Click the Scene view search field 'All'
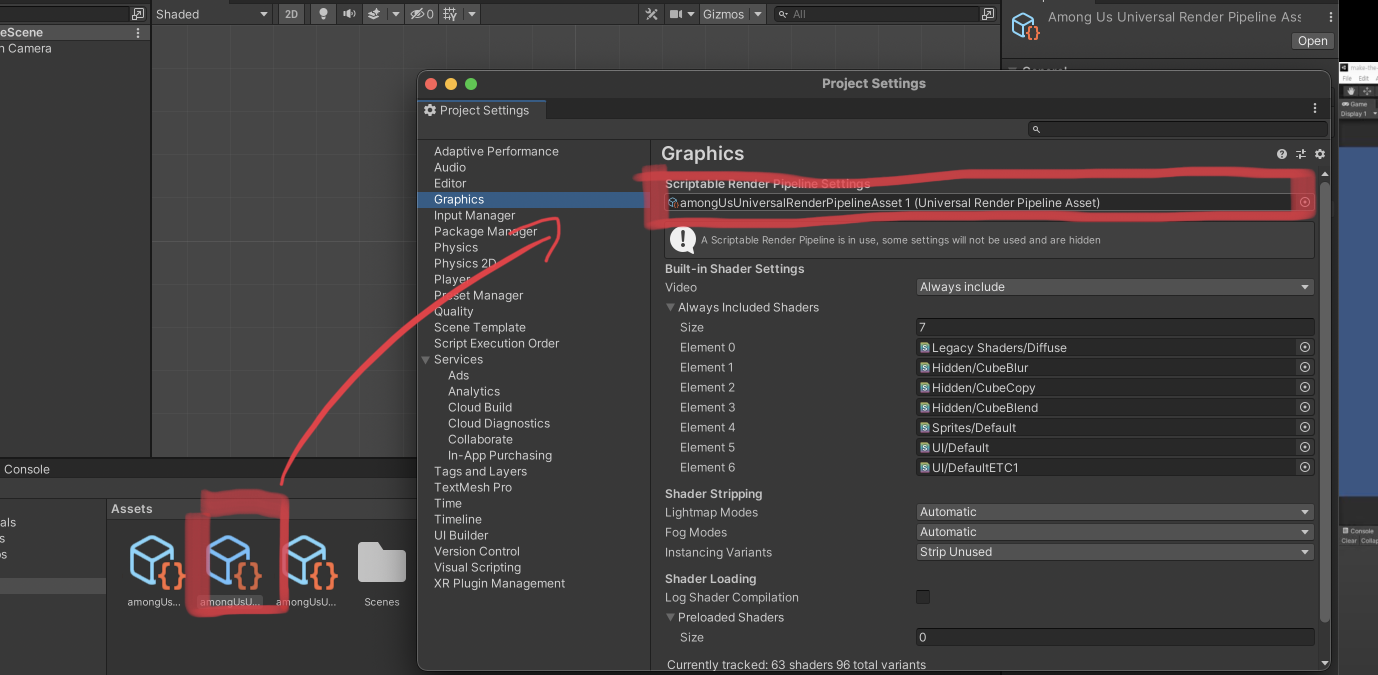The width and height of the screenshot is (1378, 675). pos(876,14)
